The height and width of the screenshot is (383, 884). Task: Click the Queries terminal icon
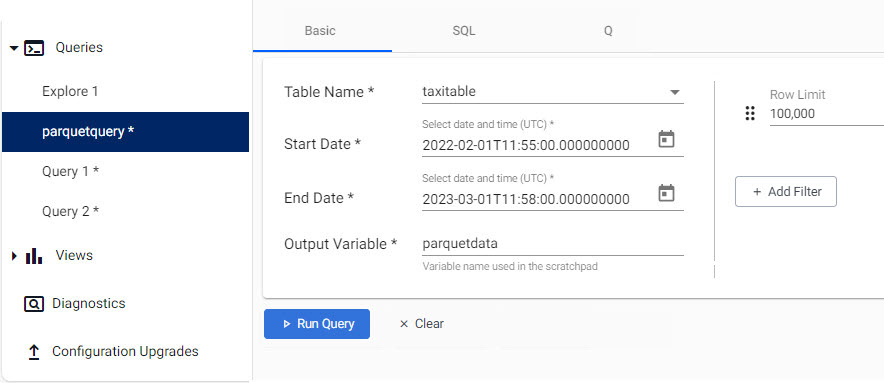tap(34, 48)
